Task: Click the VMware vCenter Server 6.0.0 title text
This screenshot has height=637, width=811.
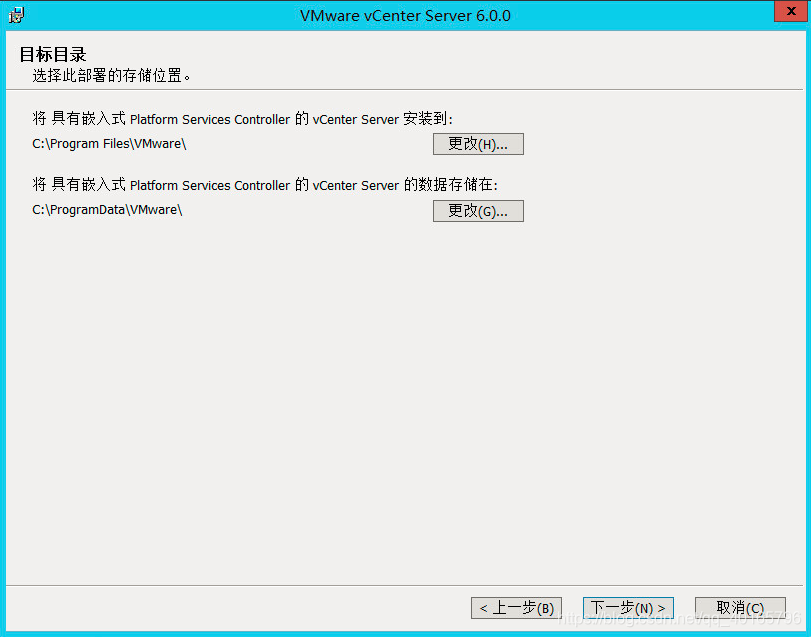Action: [405, 16]
